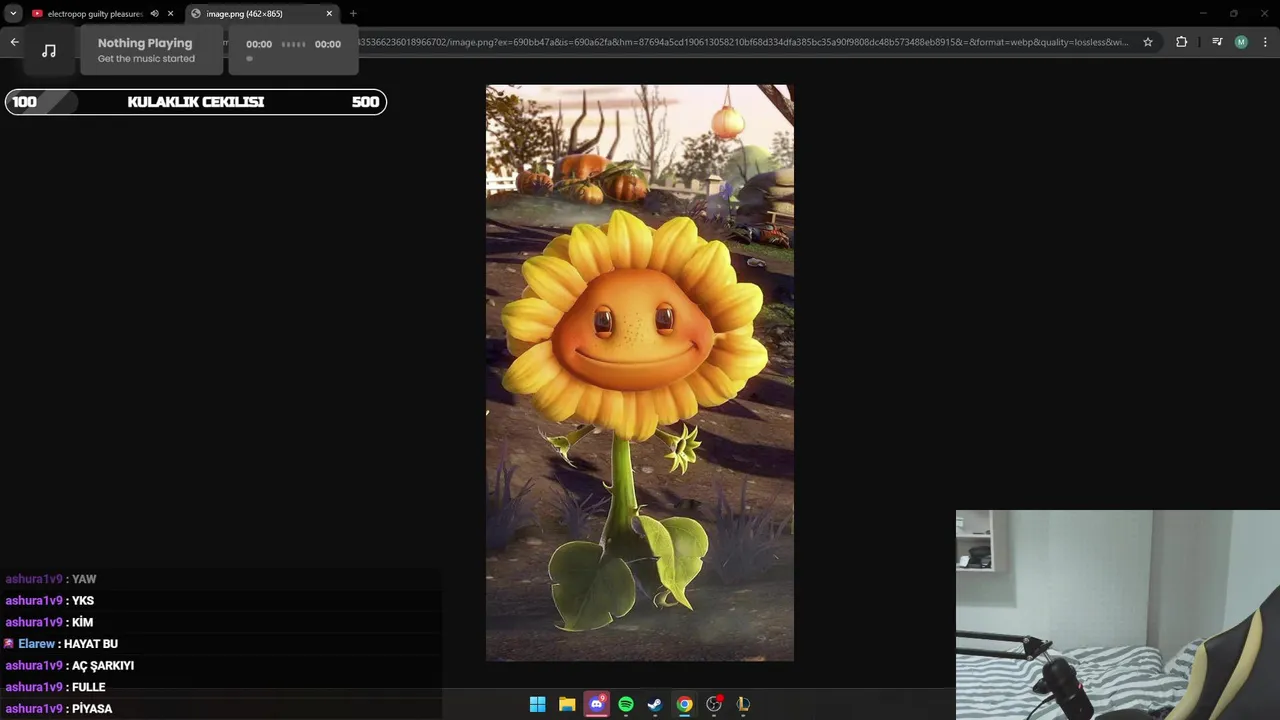The image size is (1280, 720).
Task: Click the chat message "PİYASA"
Action: pos(92,709)
